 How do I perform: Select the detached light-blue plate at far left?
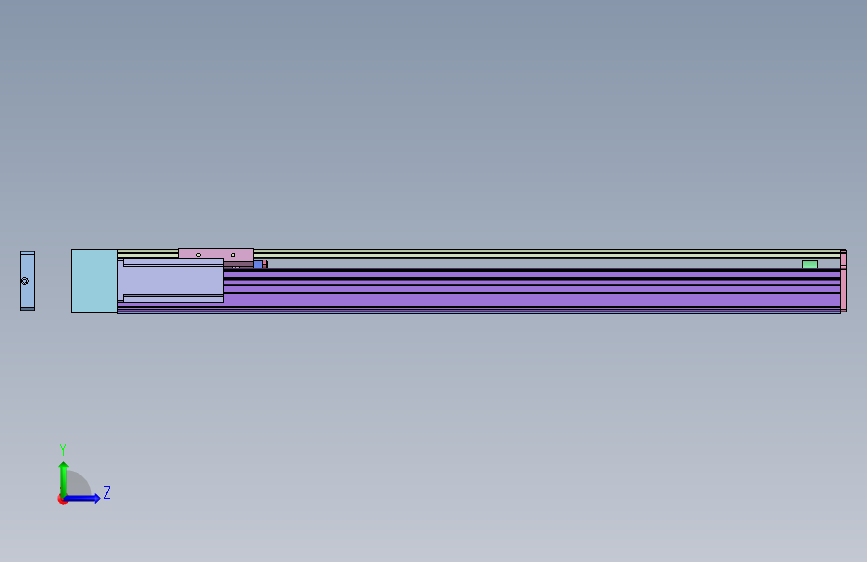pyautogui.click(x=28, y=281)
